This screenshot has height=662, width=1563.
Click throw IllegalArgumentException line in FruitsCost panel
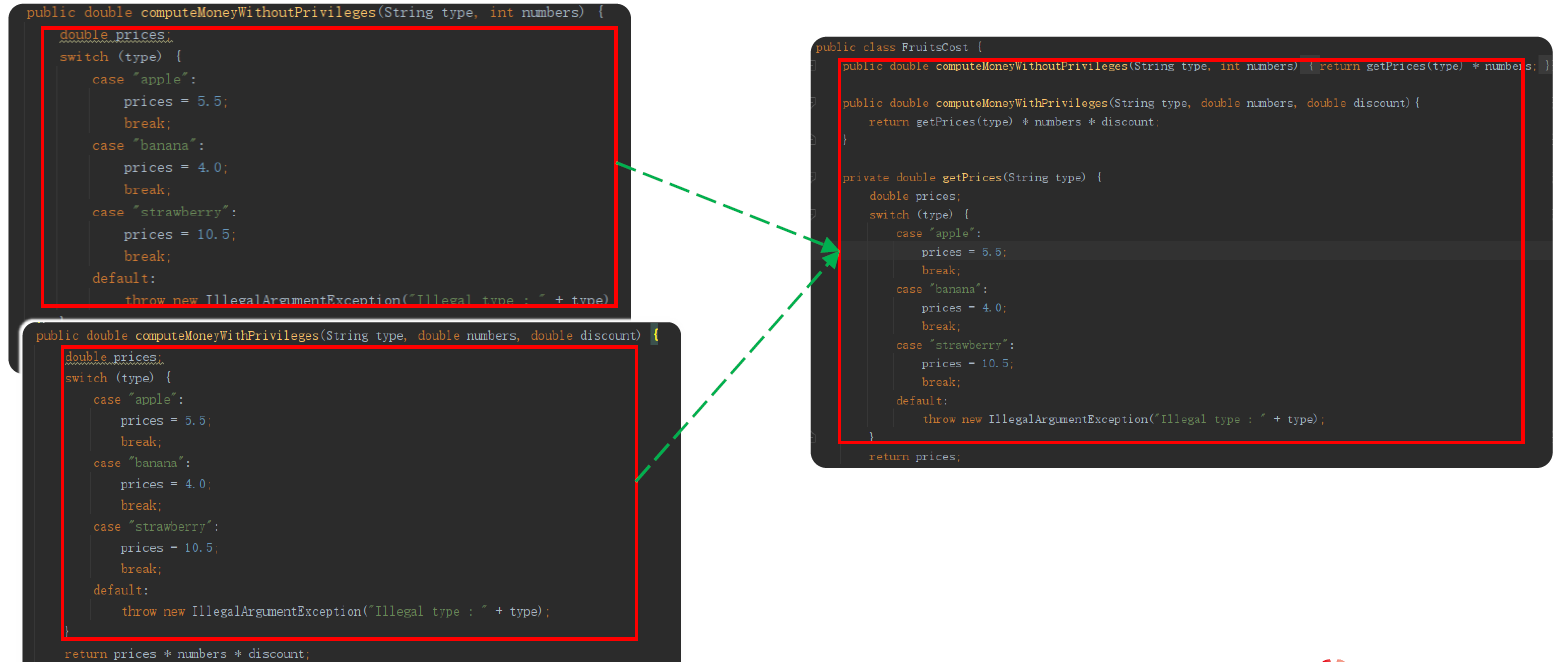[x=1124, y=419]
